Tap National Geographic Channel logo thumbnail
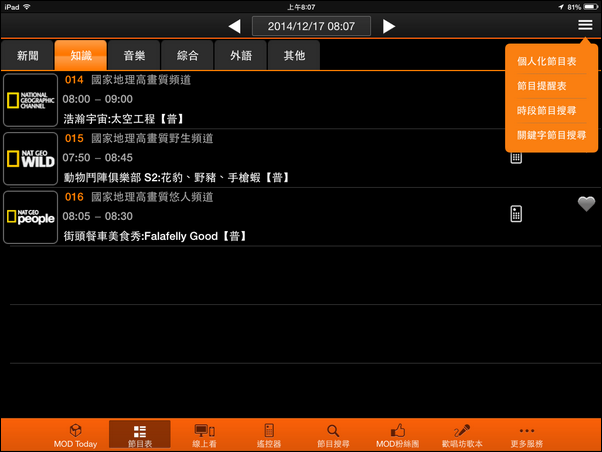 coord(30,100)
